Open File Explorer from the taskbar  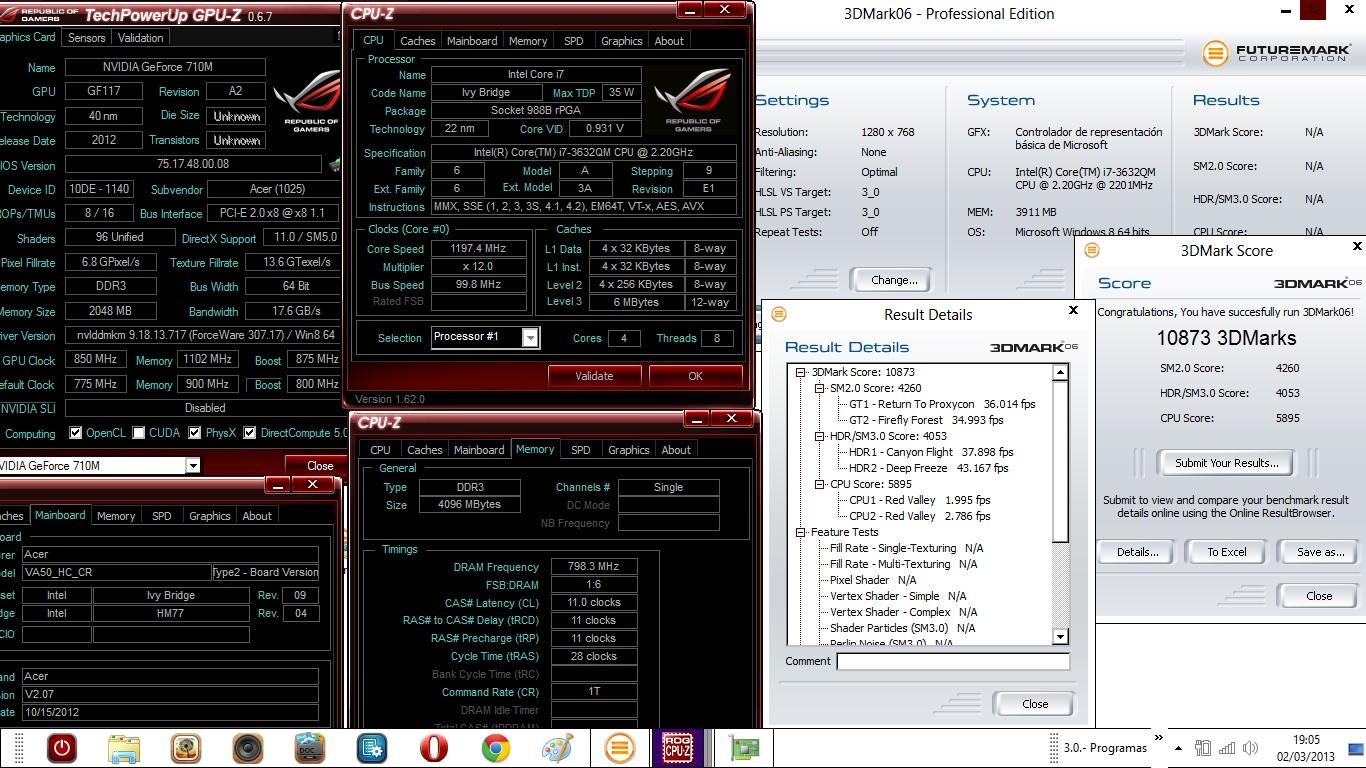click(124, 747)
